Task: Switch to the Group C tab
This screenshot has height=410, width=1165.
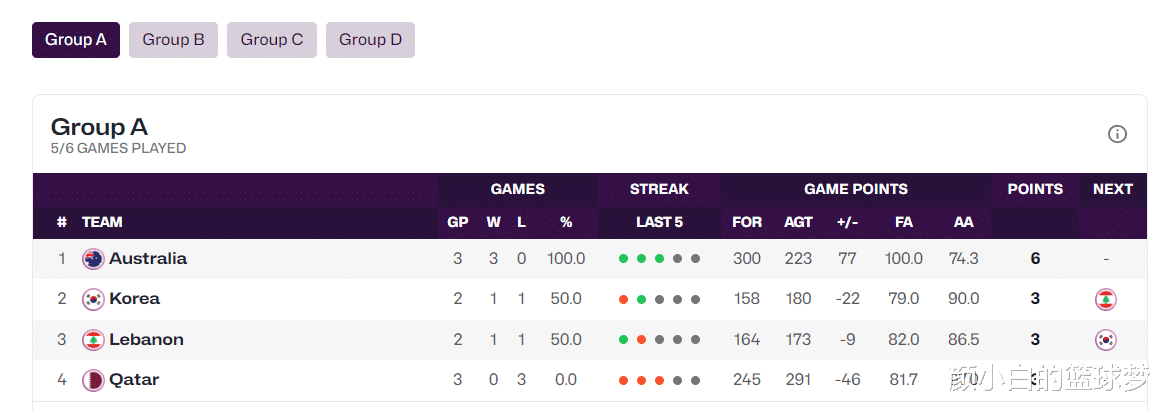Action: 272,40
